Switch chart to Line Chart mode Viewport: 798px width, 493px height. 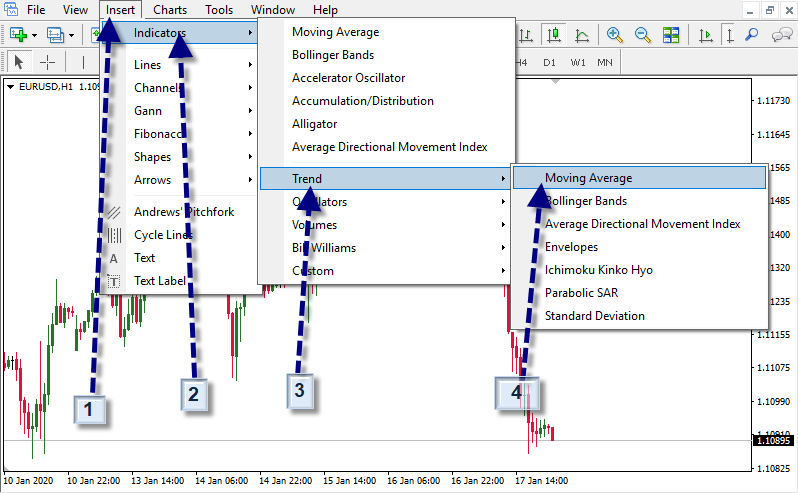[x=582, y=35]
